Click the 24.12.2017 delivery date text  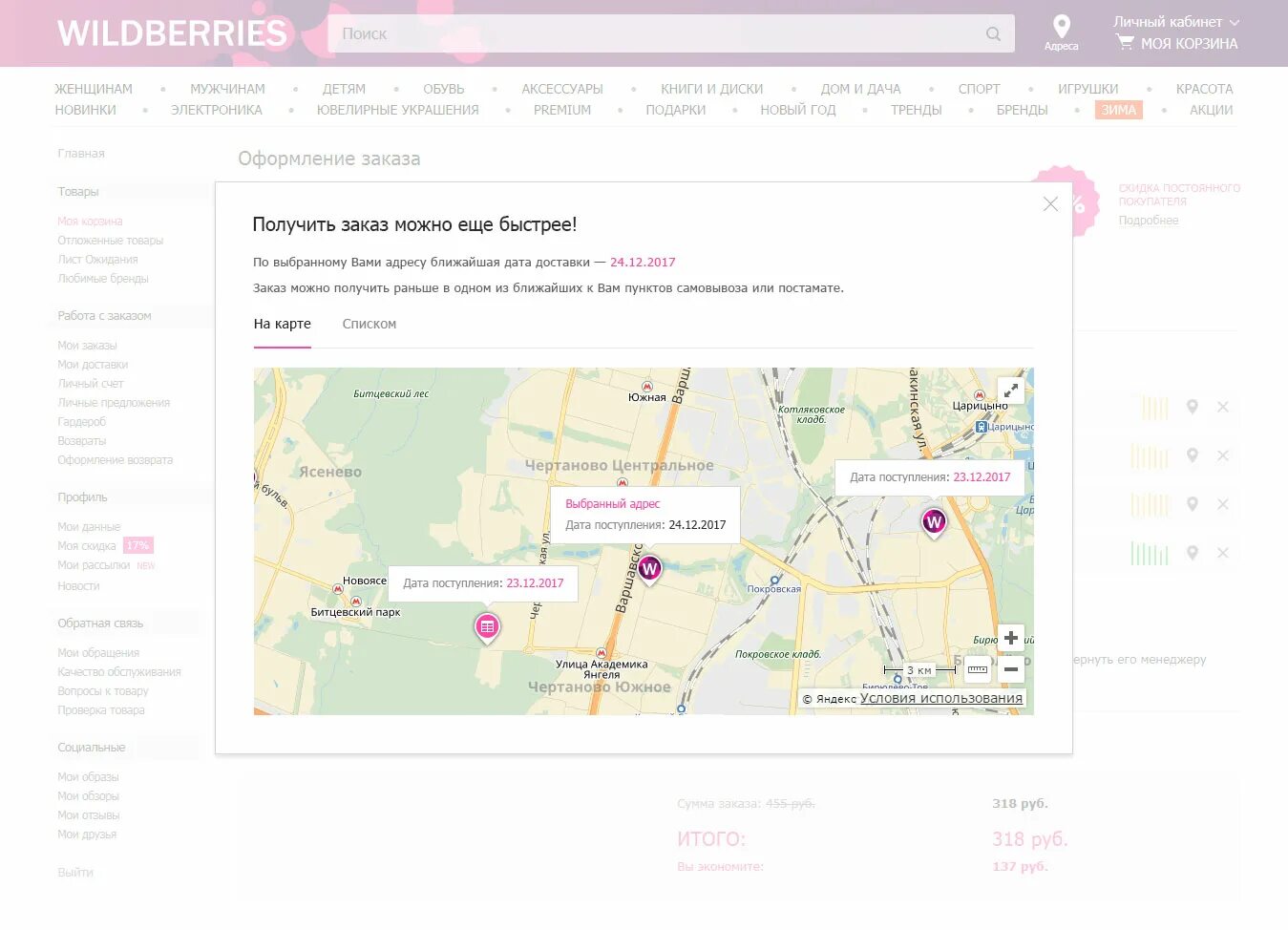click(x=643, y=262)
